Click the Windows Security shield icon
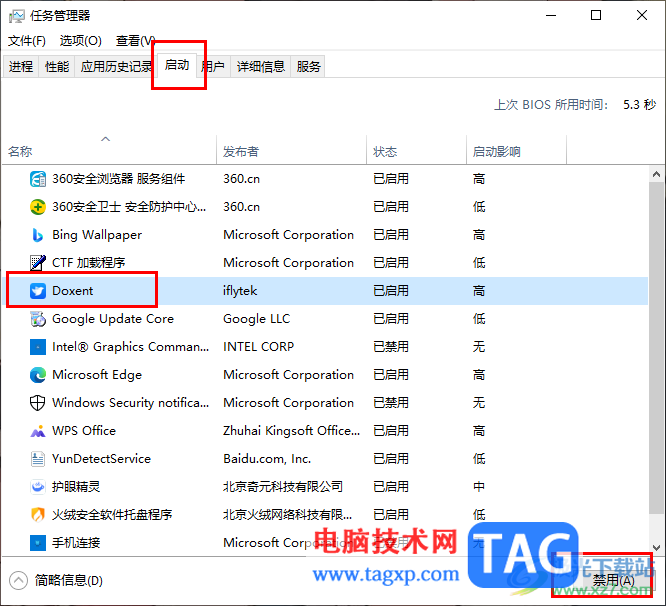 coord(38,403)
